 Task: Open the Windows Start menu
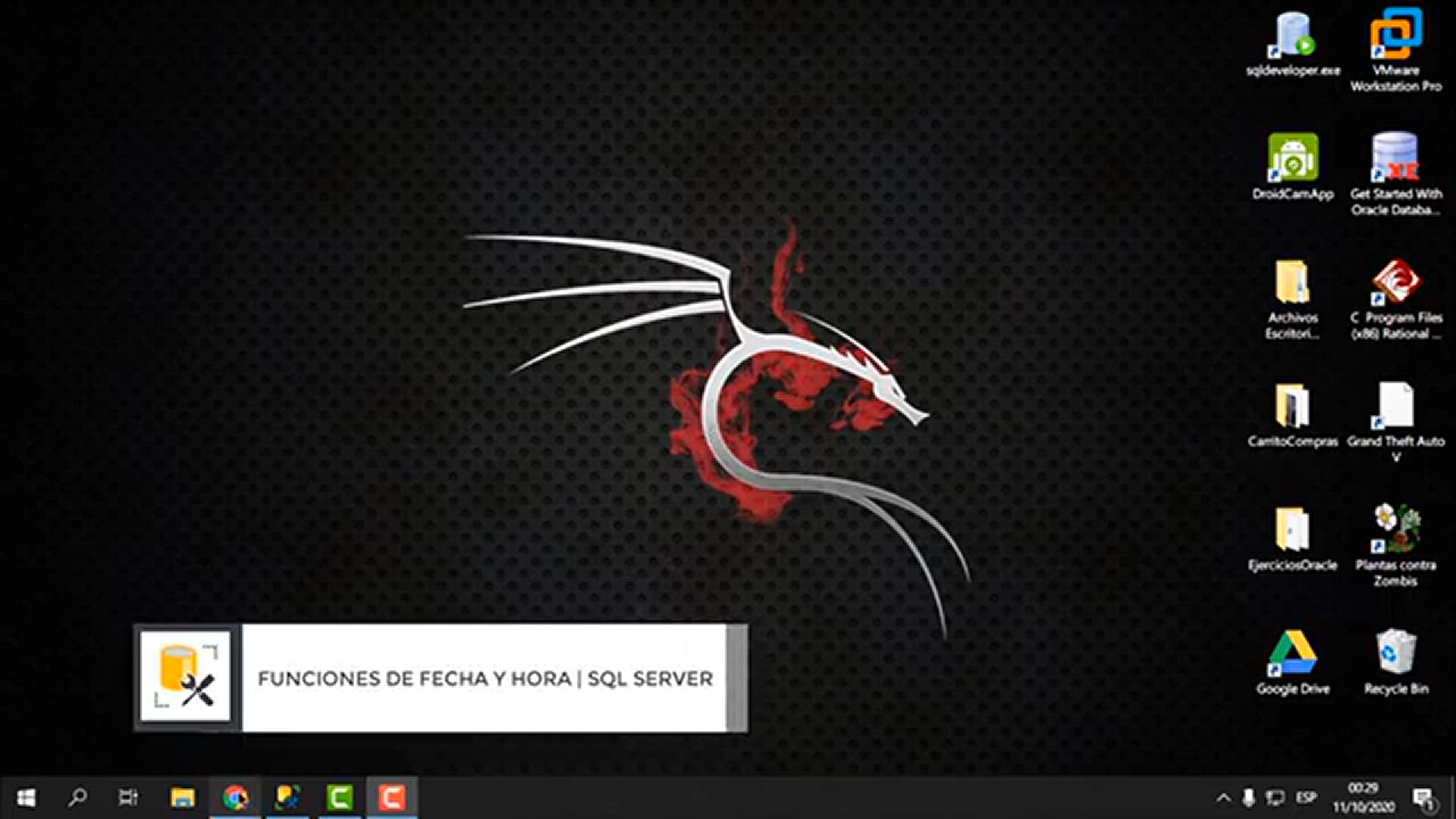coord(26,798)
